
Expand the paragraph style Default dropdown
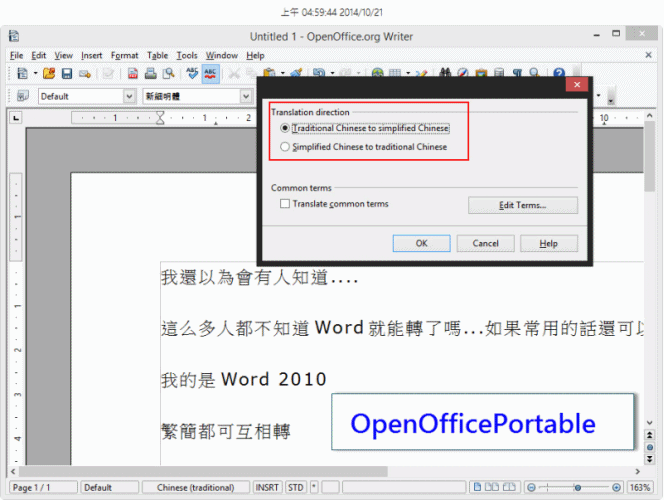(130, 97)
